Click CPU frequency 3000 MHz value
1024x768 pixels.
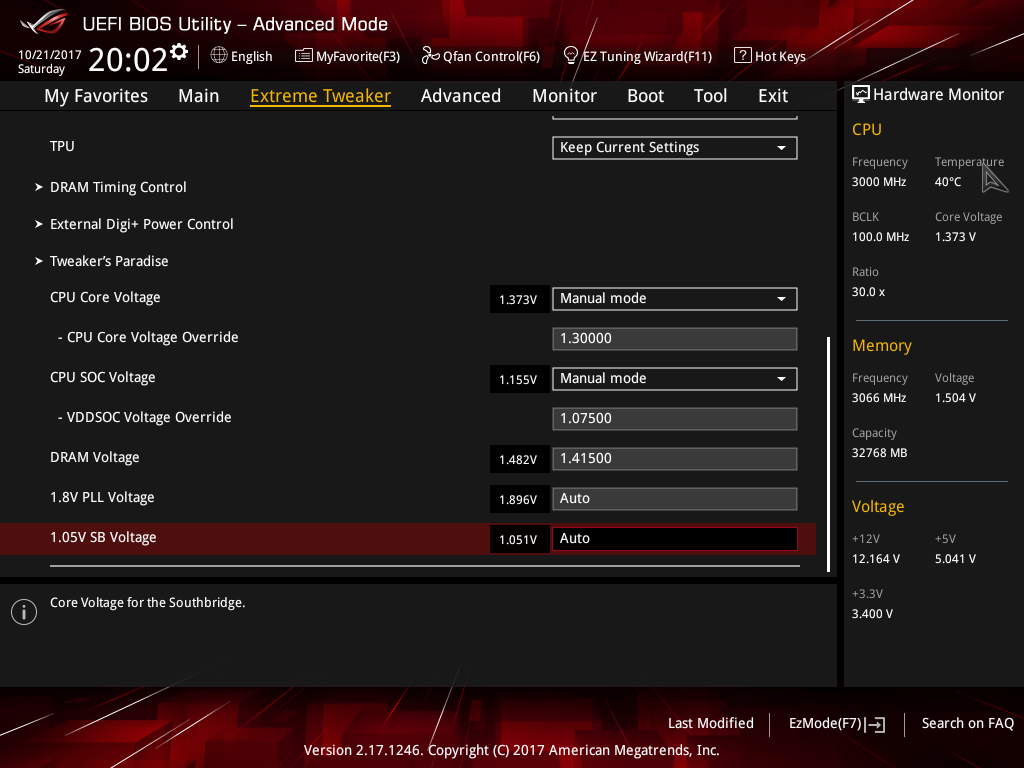[x=879, y=182]
